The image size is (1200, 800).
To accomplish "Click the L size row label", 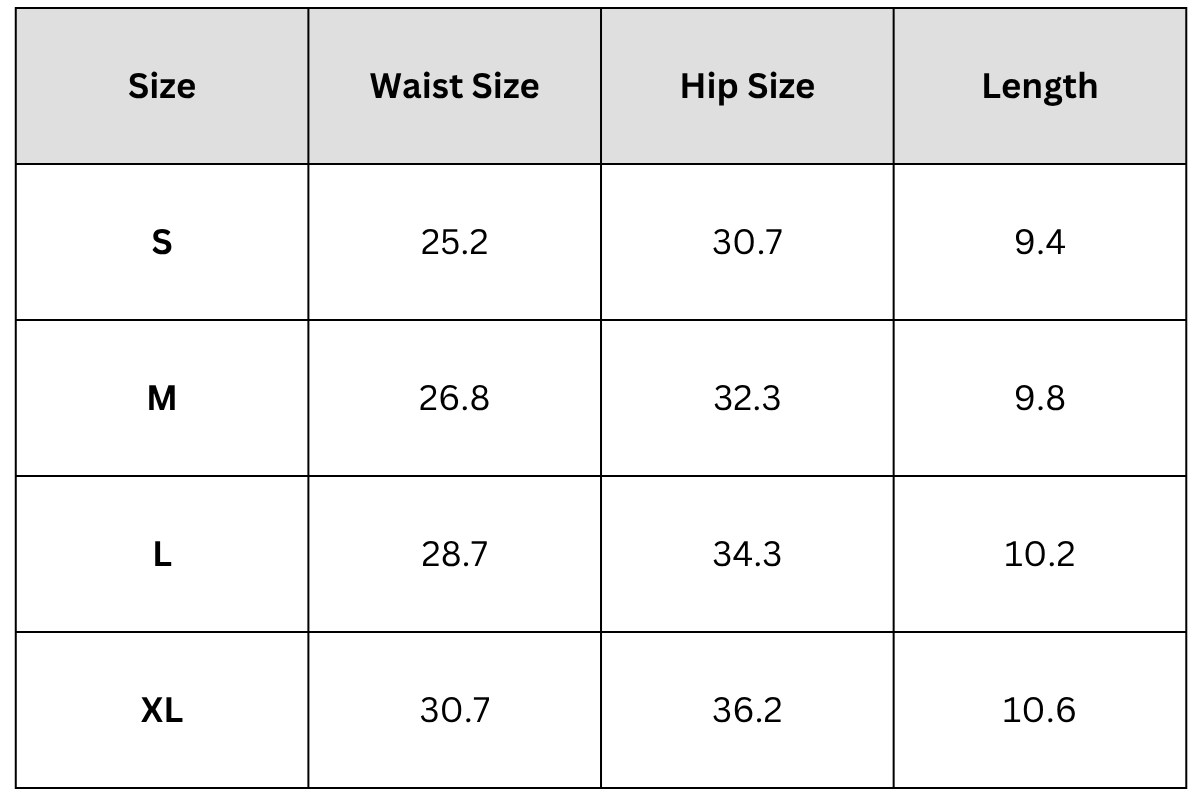I will tap(162, 554).
